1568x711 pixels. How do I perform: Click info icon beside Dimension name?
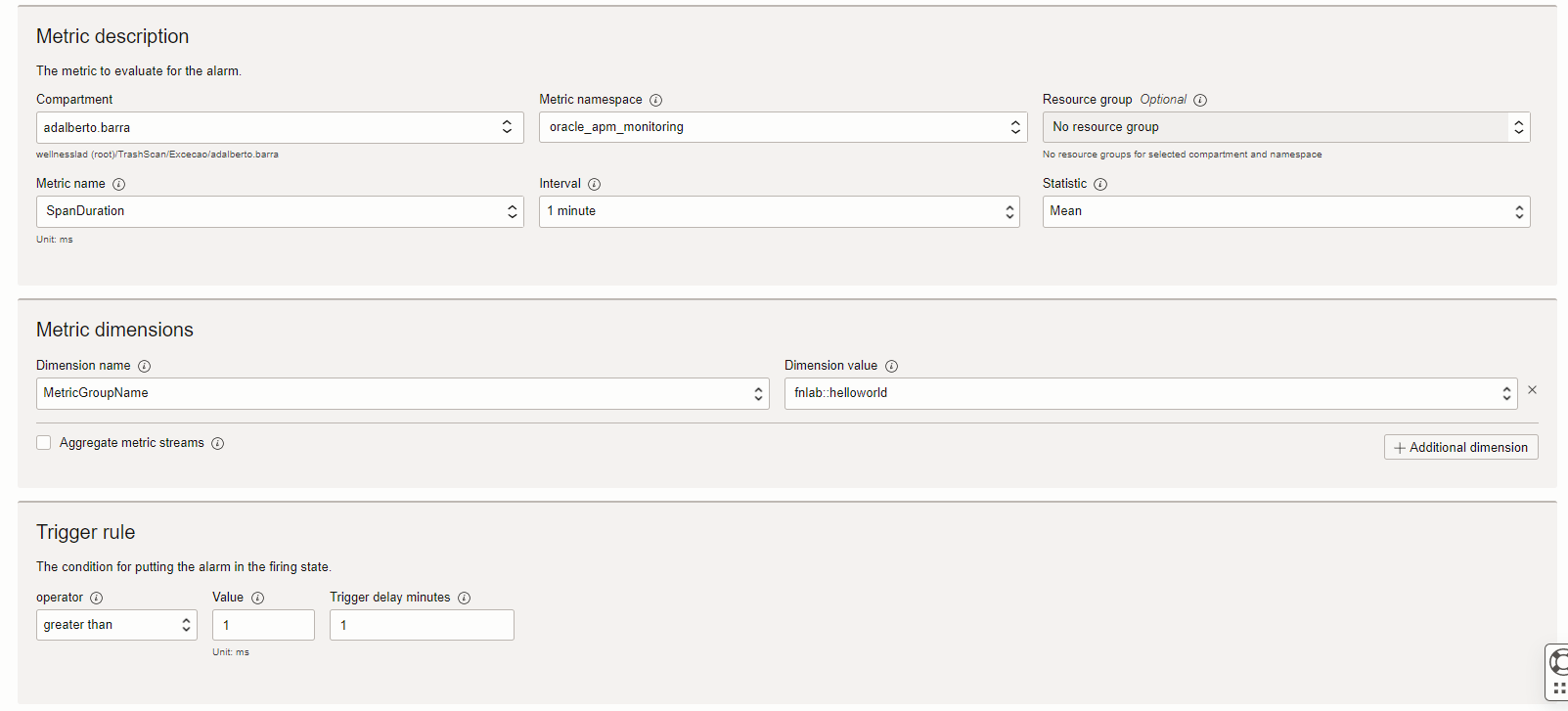click(x=145, y=366)
